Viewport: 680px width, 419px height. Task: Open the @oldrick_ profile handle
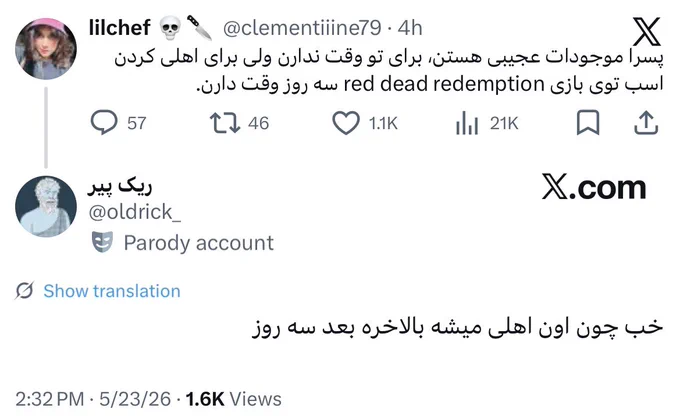click(134, 212)
